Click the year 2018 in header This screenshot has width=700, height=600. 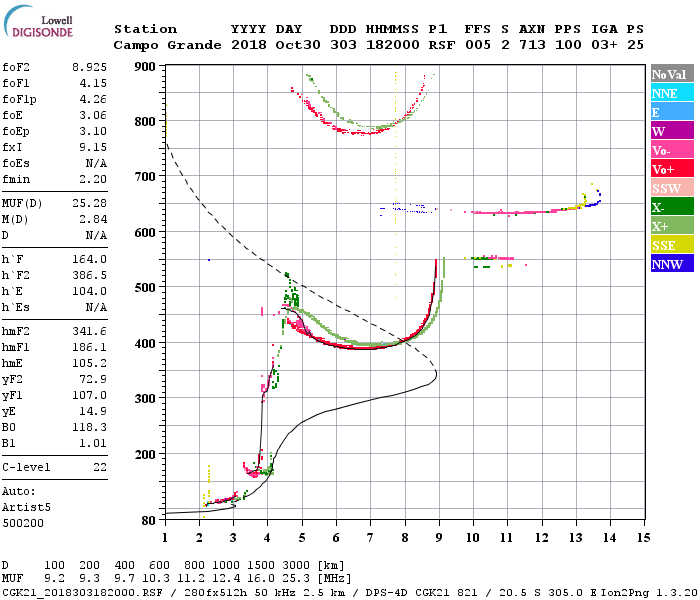tap(249, 45)
